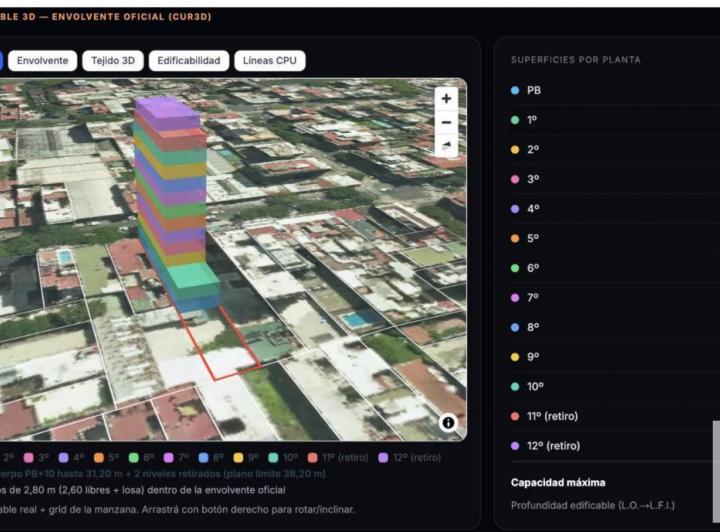This screenshot has width=720, height=532.
Task: Click the orange 5º color dot in panel
Action: [x=515, y=238]
